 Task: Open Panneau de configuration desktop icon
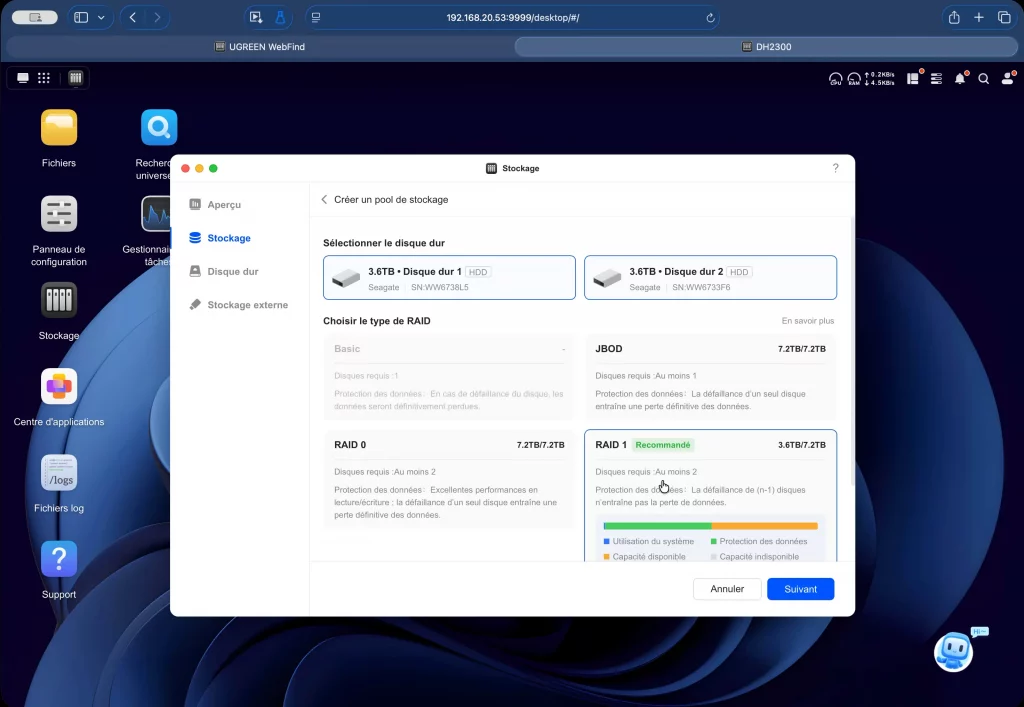59,214
